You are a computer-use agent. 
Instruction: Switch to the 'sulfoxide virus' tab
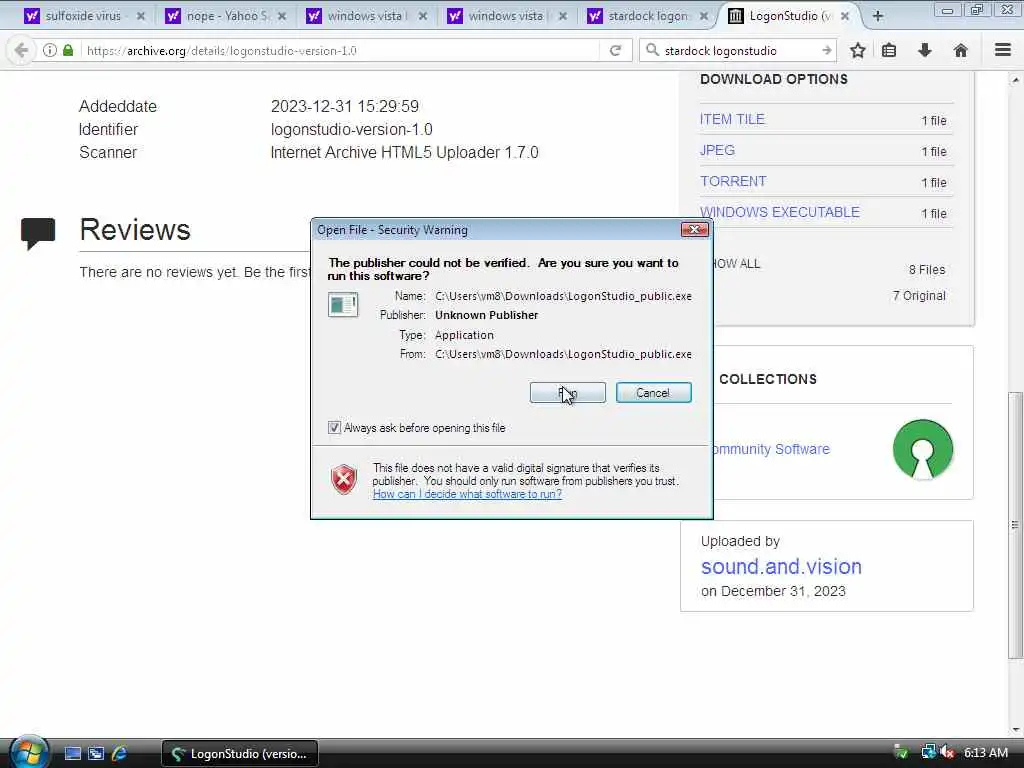pos(83,16)
